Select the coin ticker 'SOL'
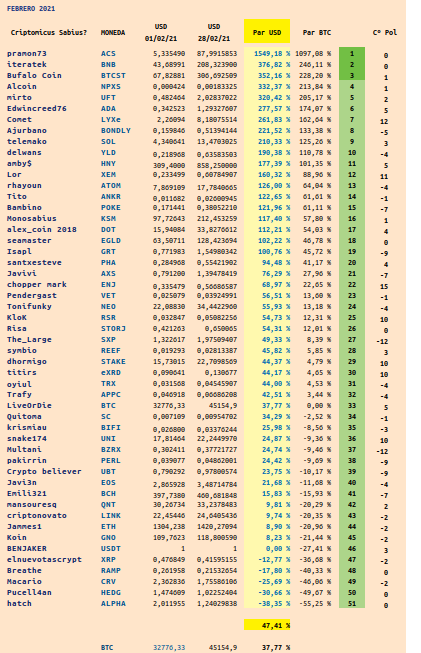Image resolution: width=421 pixels, height=653 pixels. point(108,142)
